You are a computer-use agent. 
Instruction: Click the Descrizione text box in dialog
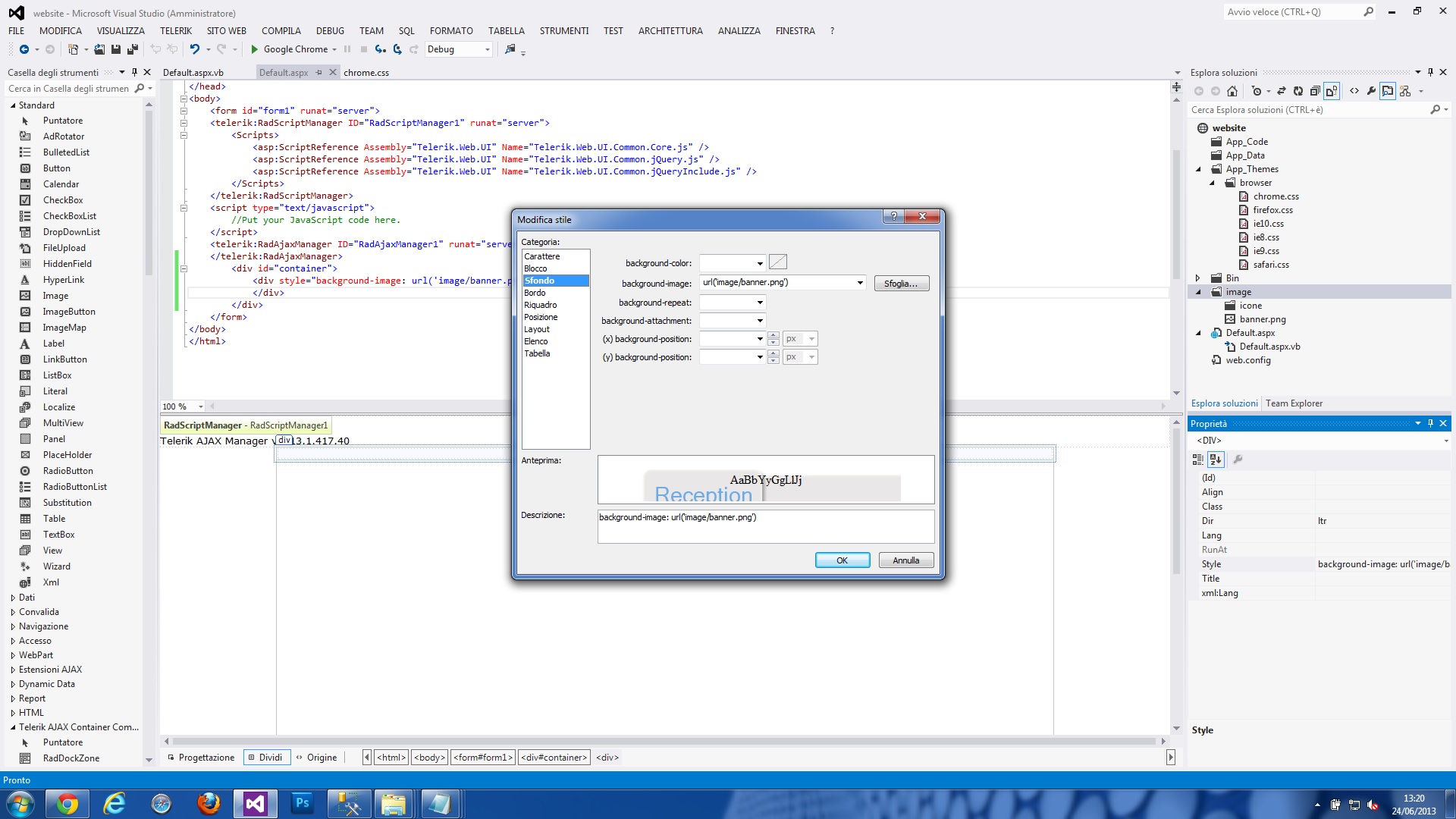pos(766,526)
